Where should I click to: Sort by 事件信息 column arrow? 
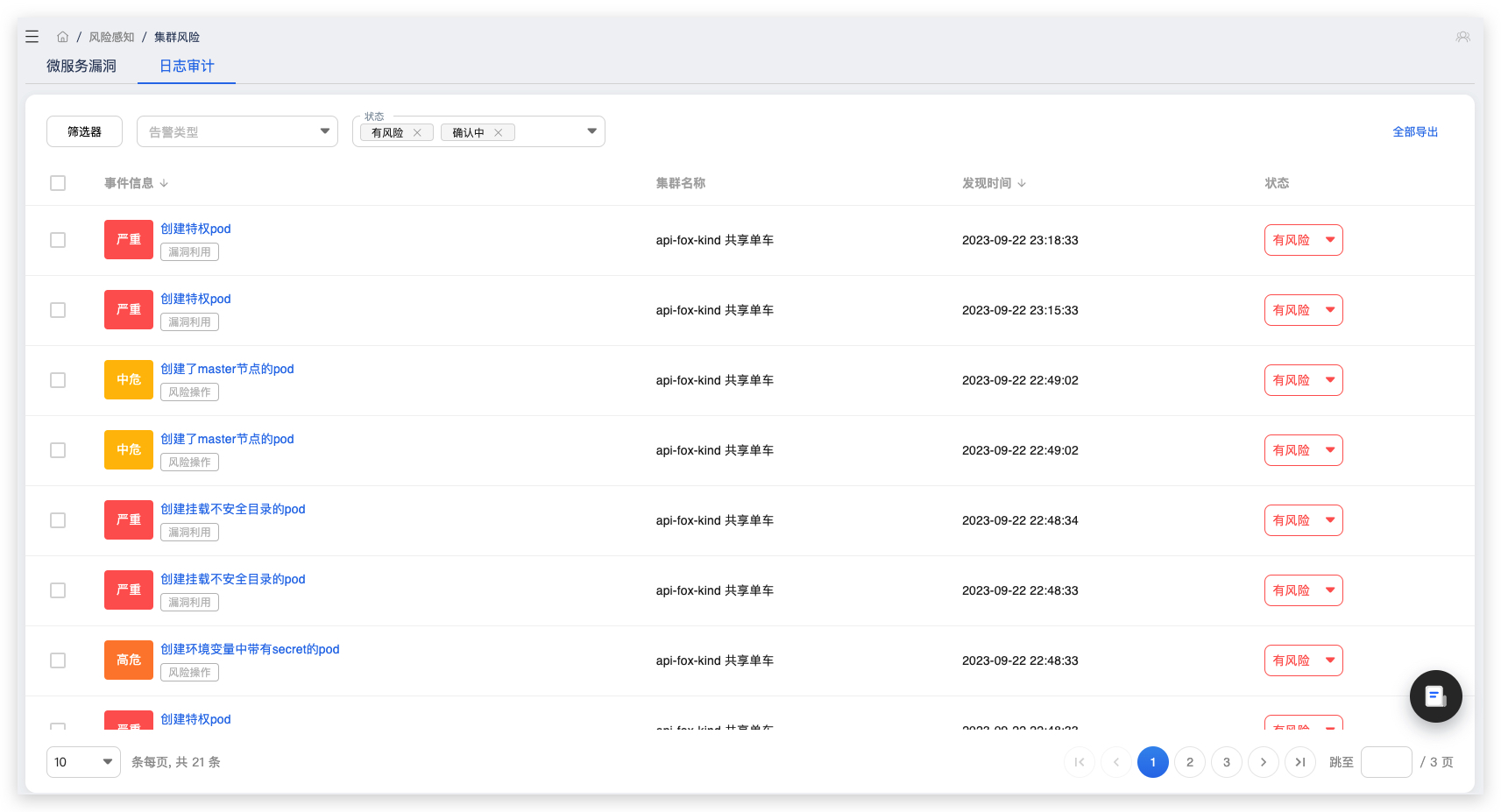tap(164, 183)
